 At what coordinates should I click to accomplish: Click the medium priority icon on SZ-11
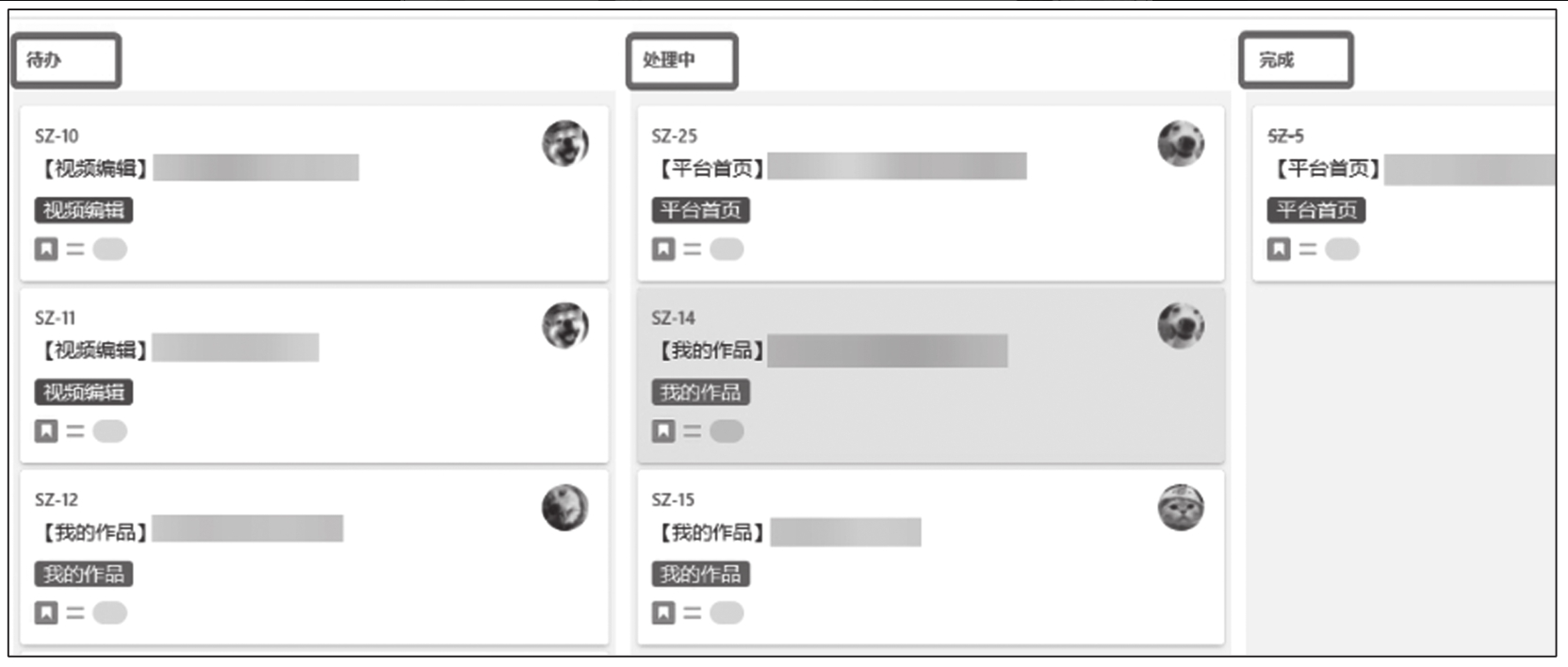(x=75, y=431)
